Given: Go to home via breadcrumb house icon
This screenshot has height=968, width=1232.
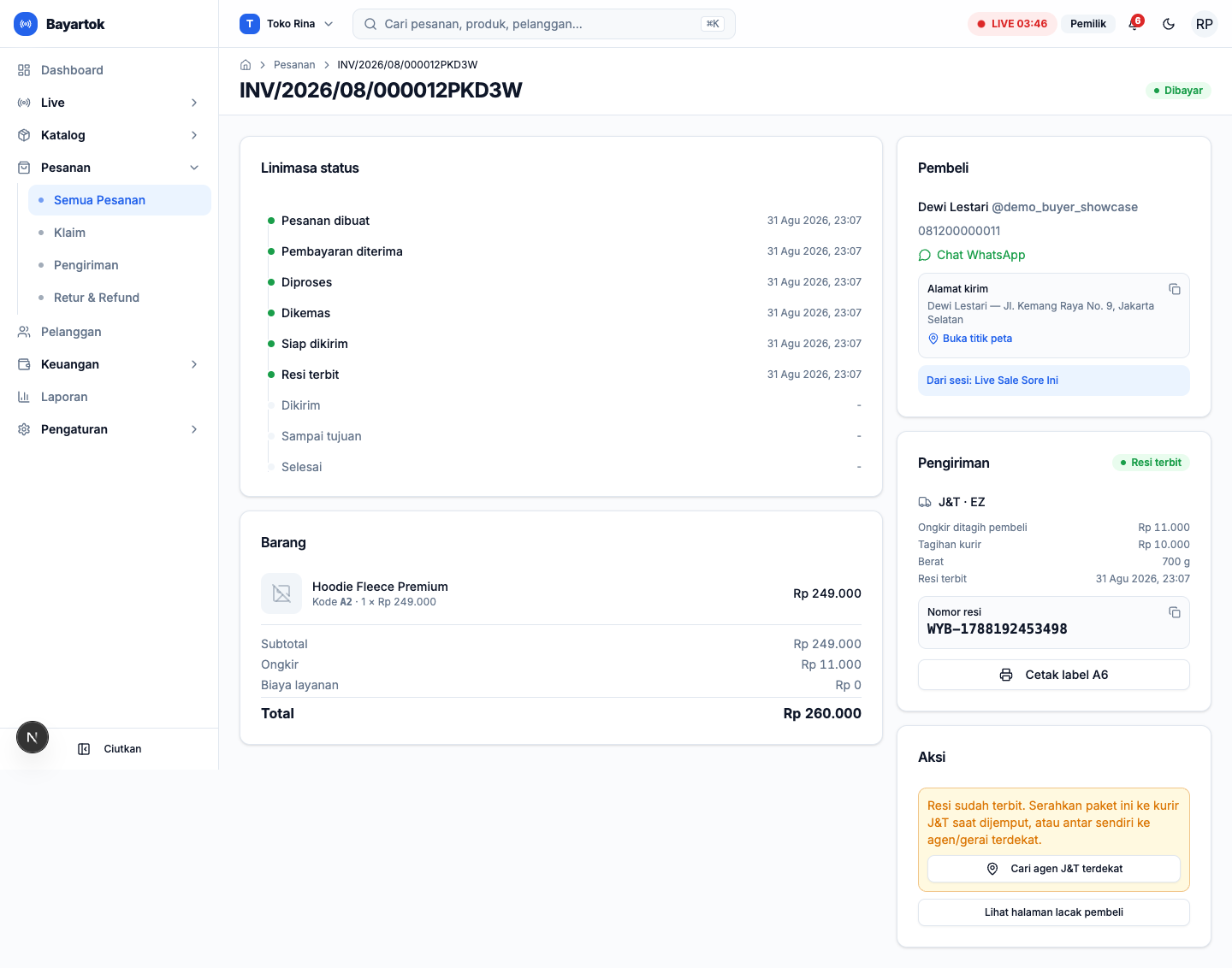Looking at the screenshot, I should coord(246,65).
